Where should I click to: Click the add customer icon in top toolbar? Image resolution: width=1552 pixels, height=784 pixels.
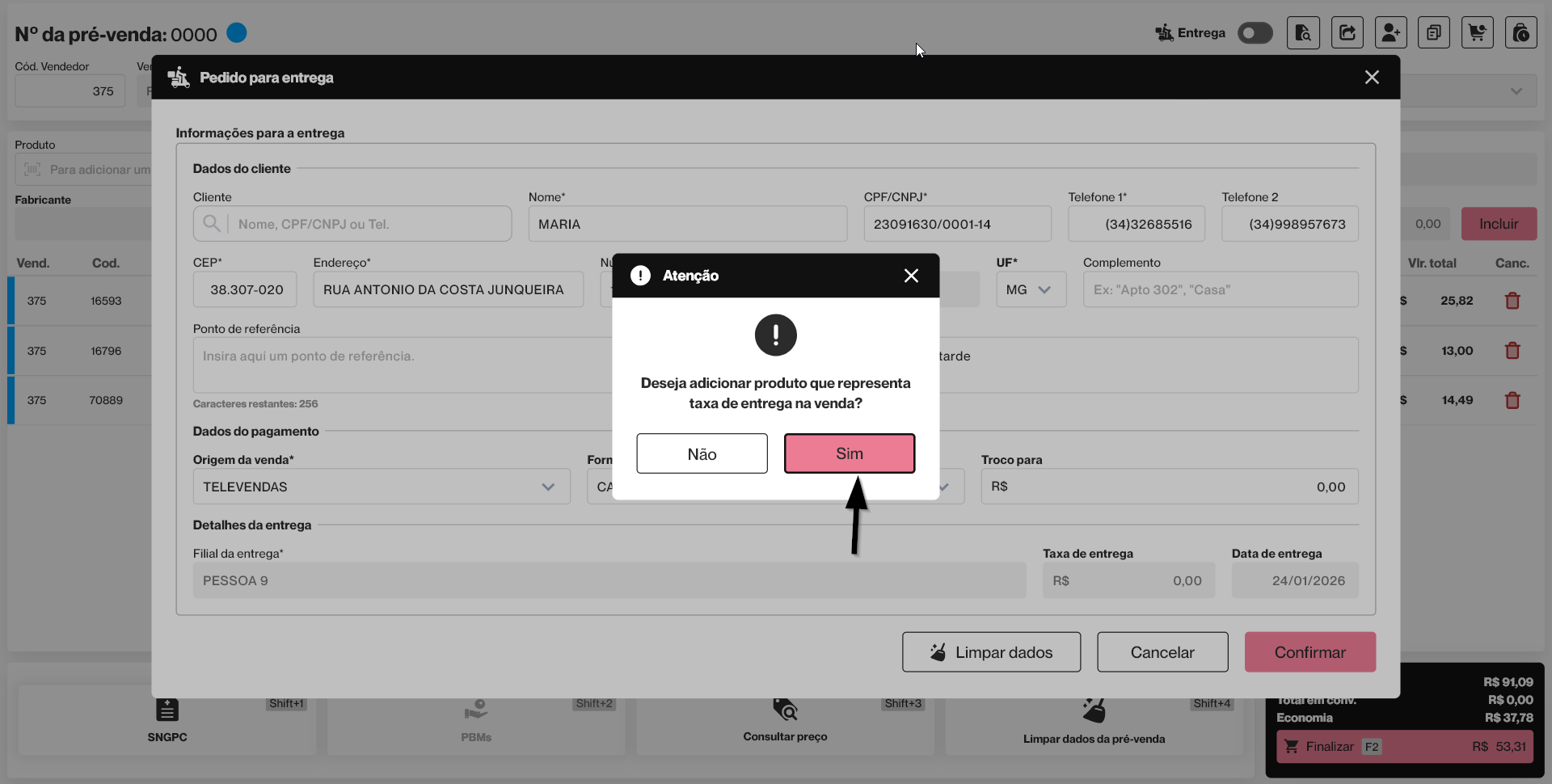[x=1390, y=33]
